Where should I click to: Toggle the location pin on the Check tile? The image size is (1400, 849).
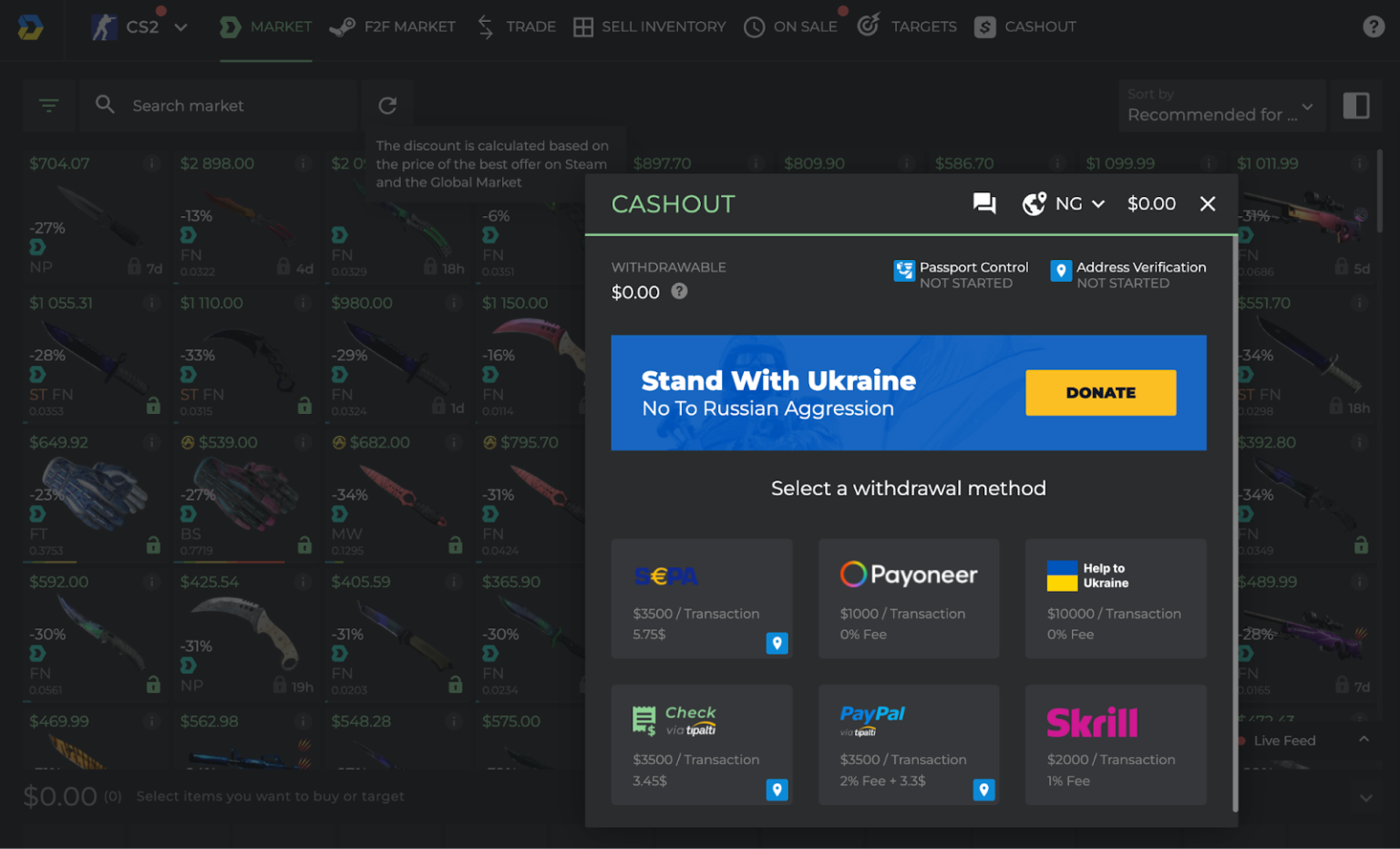777,790
